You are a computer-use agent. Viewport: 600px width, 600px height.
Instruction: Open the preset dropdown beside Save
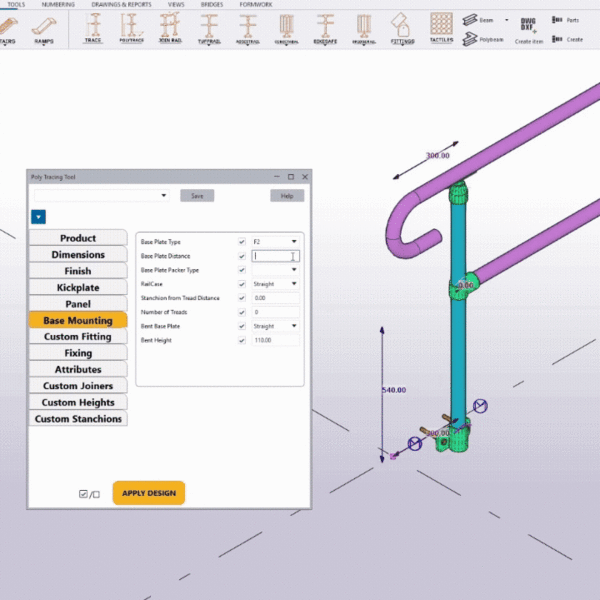point(163,196)
